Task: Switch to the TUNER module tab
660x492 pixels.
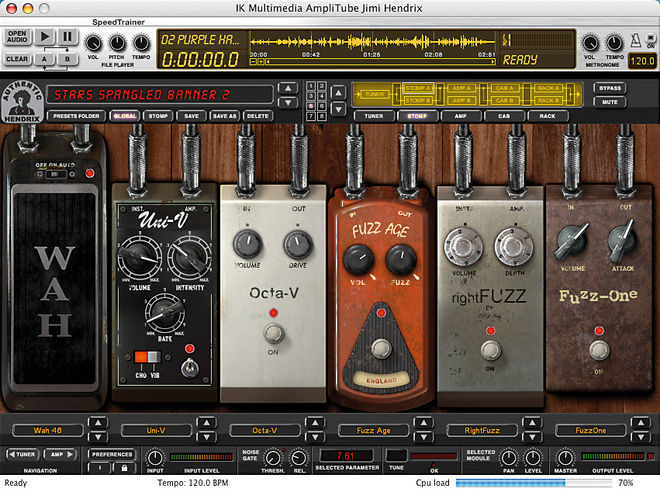Action: (374, 116)
